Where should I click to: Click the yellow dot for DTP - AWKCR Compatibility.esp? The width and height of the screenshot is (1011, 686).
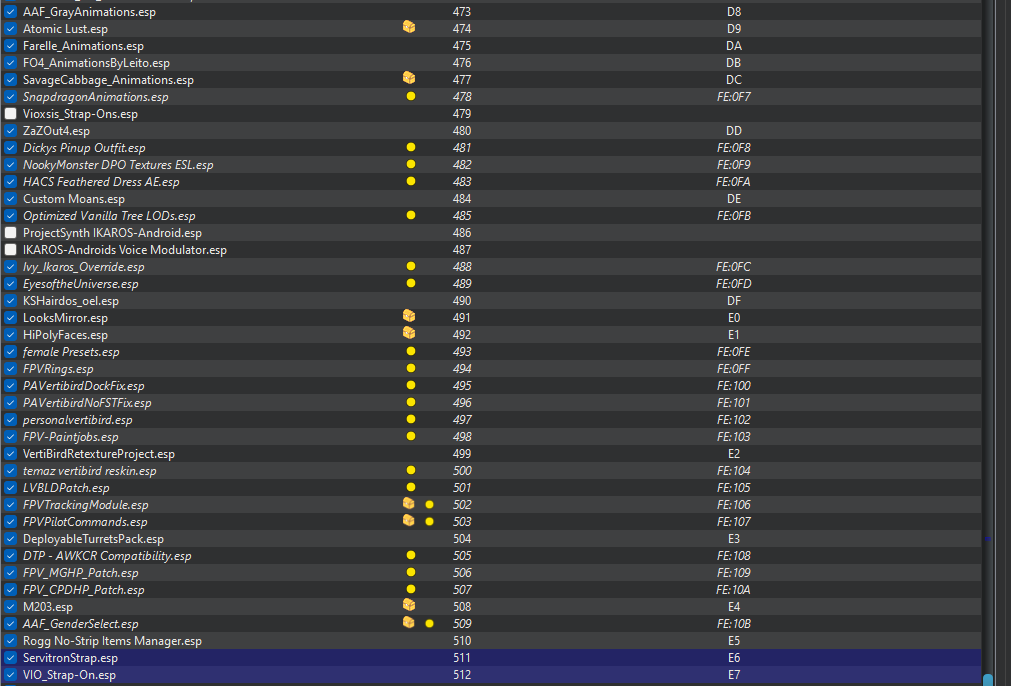[x=411, y=556]
